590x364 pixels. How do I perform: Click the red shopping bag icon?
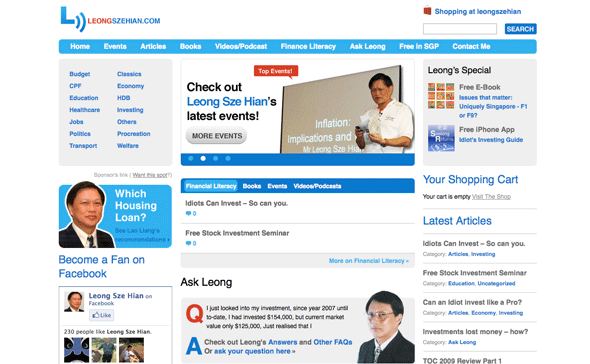coord(427,11)
